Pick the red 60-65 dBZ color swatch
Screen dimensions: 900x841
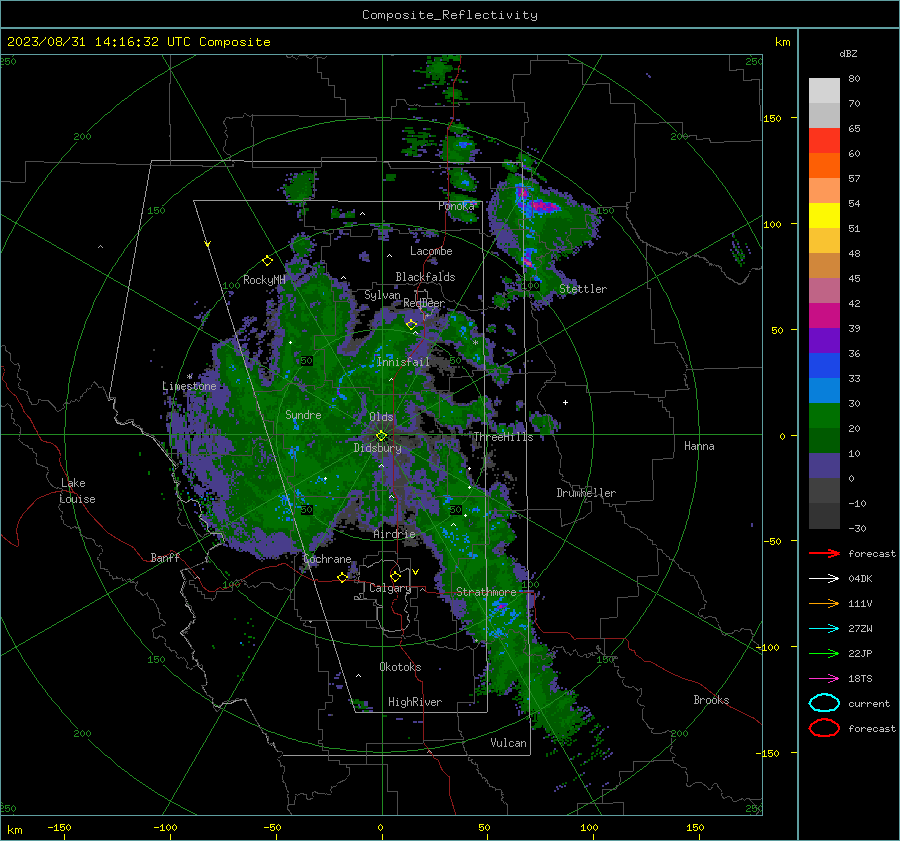tap(824, 140)
